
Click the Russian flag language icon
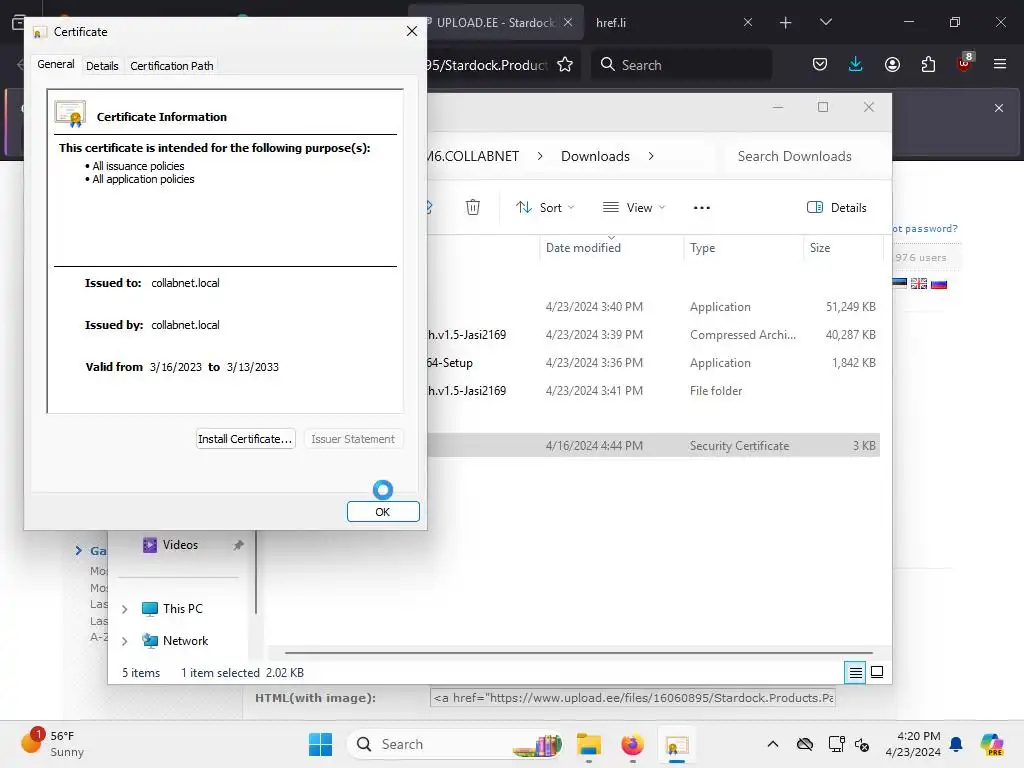coord(939,283)
